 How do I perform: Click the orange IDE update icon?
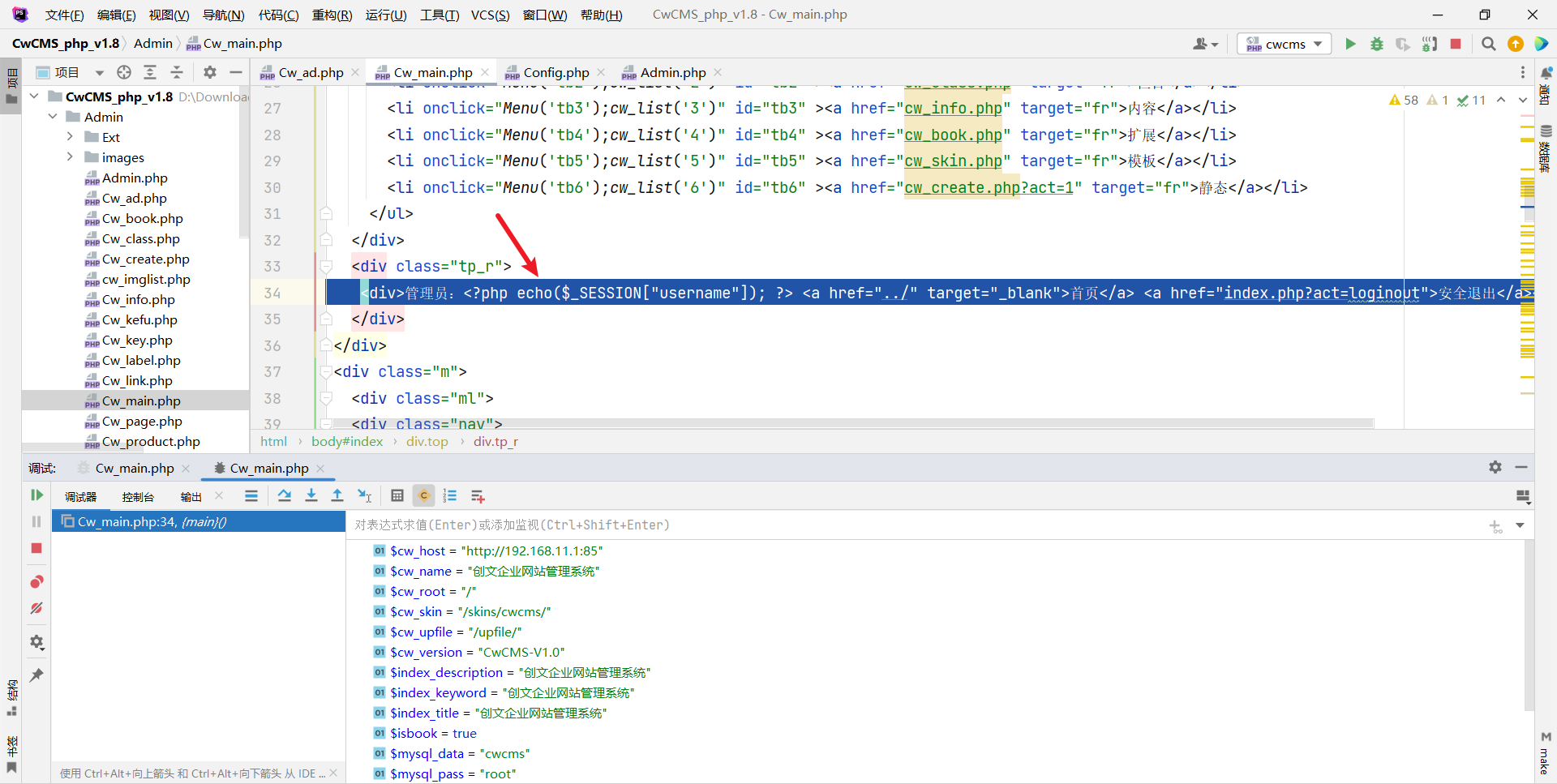point(1515,44)
